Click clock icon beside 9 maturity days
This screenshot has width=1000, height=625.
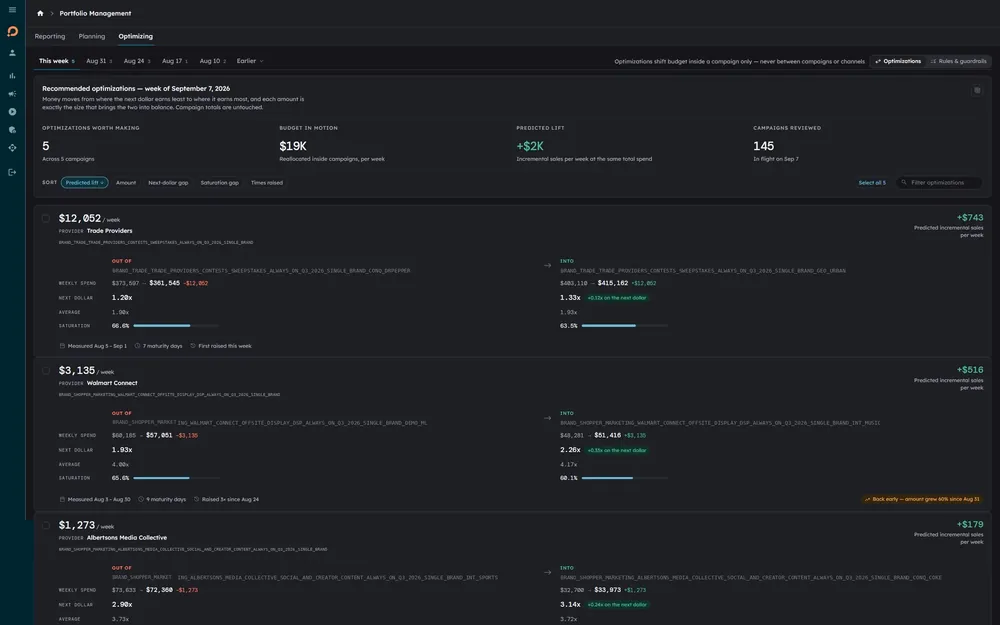pyautogui.click(x=141, y=499)
